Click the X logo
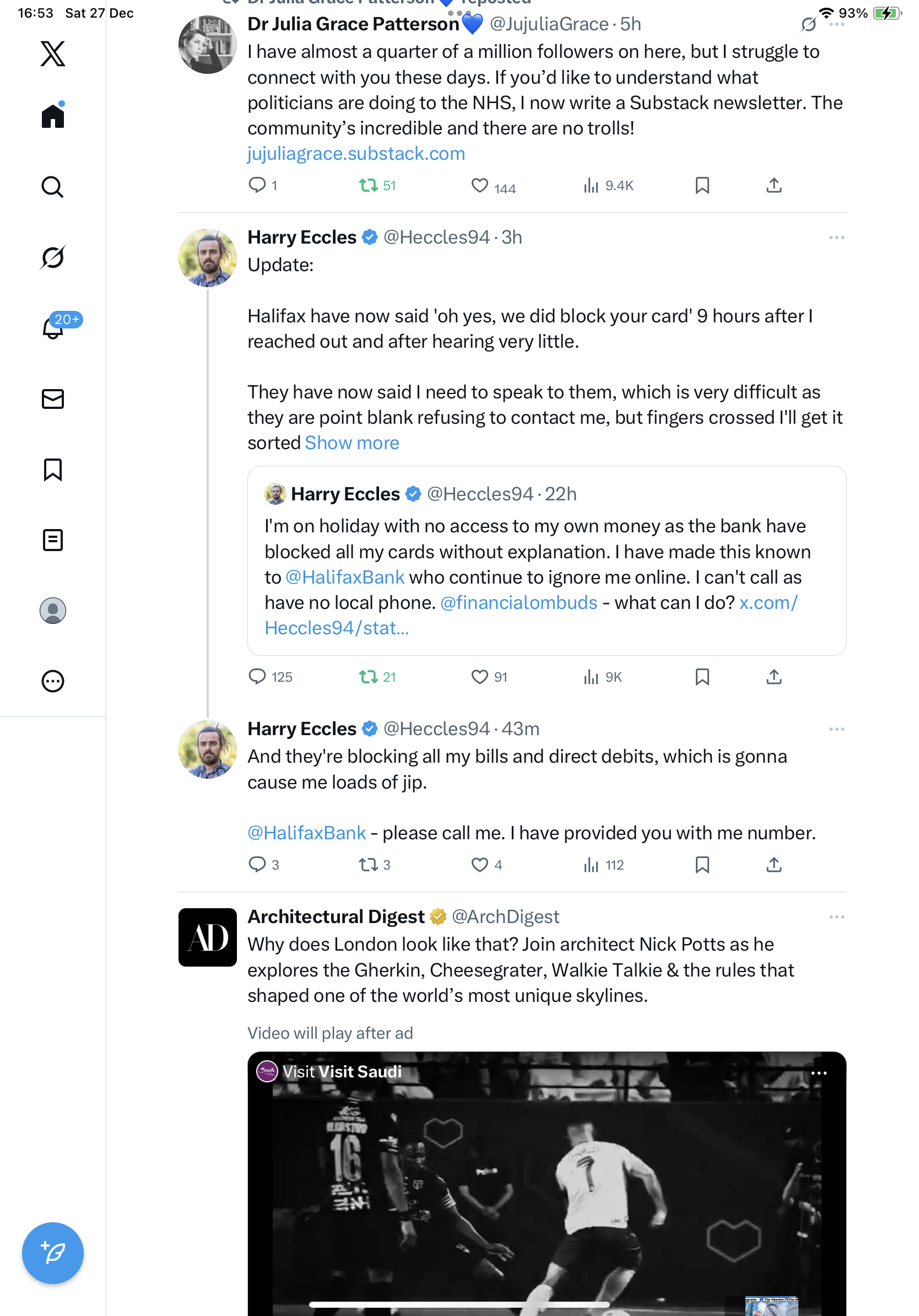The width and height of the screenshot is (919, 1316). [x=53, y=54]
